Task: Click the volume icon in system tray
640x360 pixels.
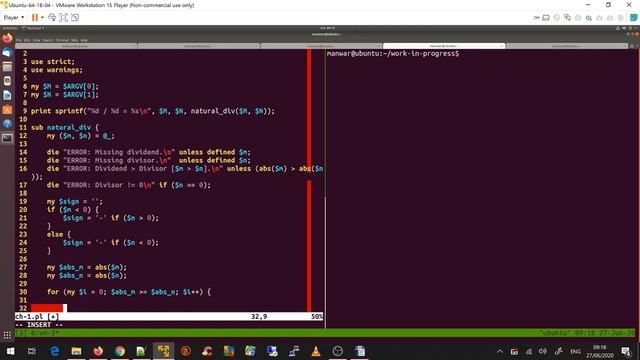Action: [542, 351]
